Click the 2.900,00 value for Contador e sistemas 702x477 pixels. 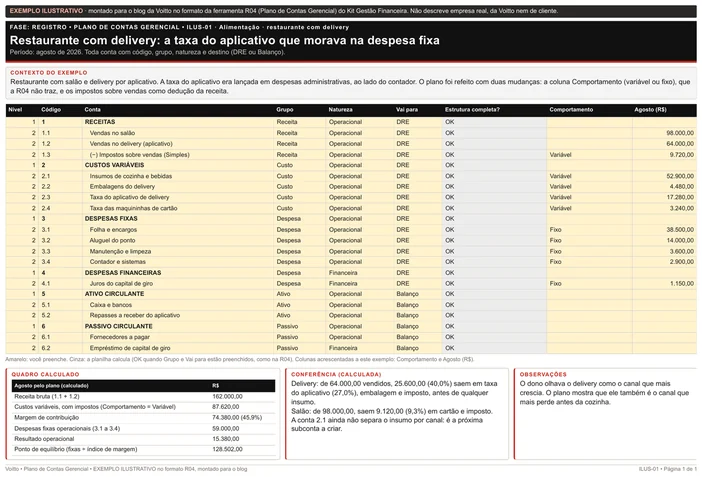coord(682,262)
